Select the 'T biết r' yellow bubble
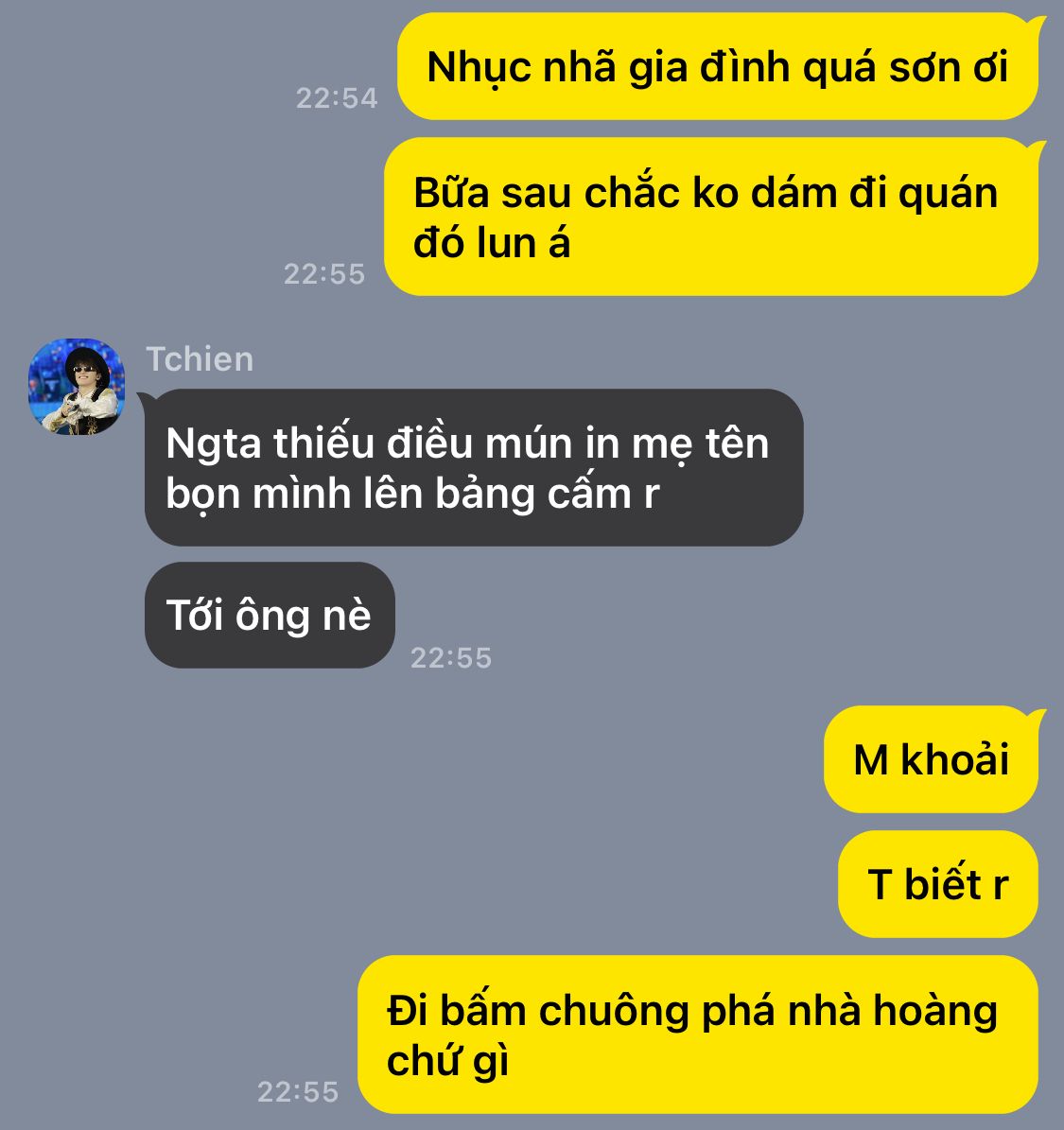1064x1130 pixels. [x=938, y=884]
